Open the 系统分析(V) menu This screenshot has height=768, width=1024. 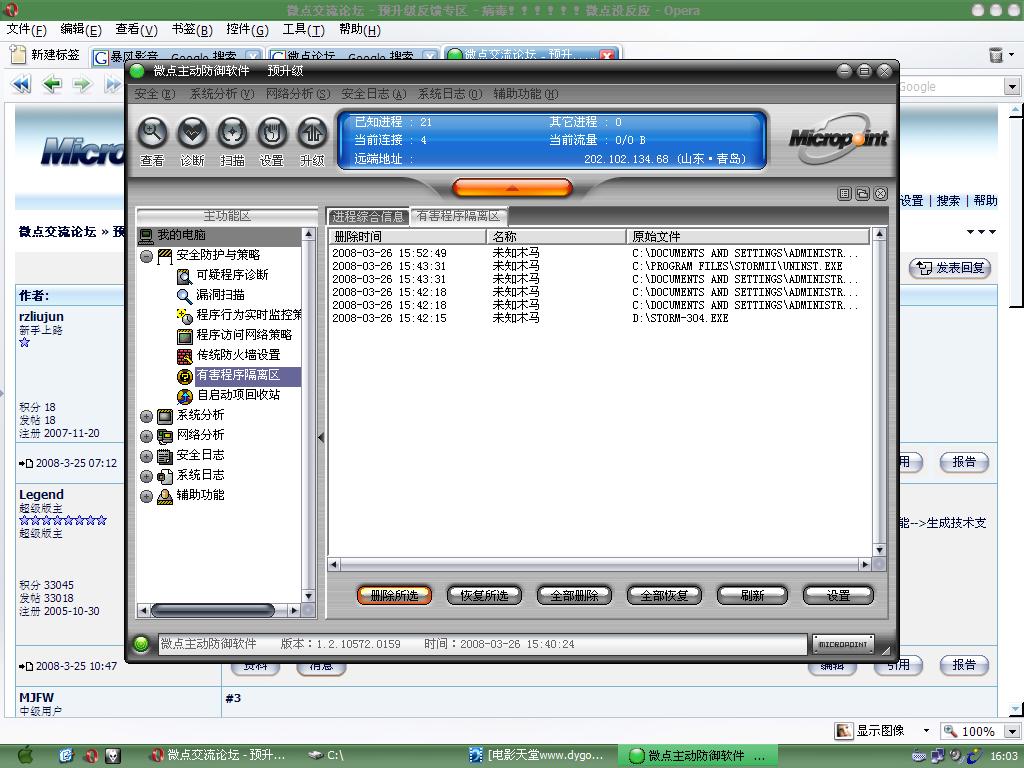(221, 94)
